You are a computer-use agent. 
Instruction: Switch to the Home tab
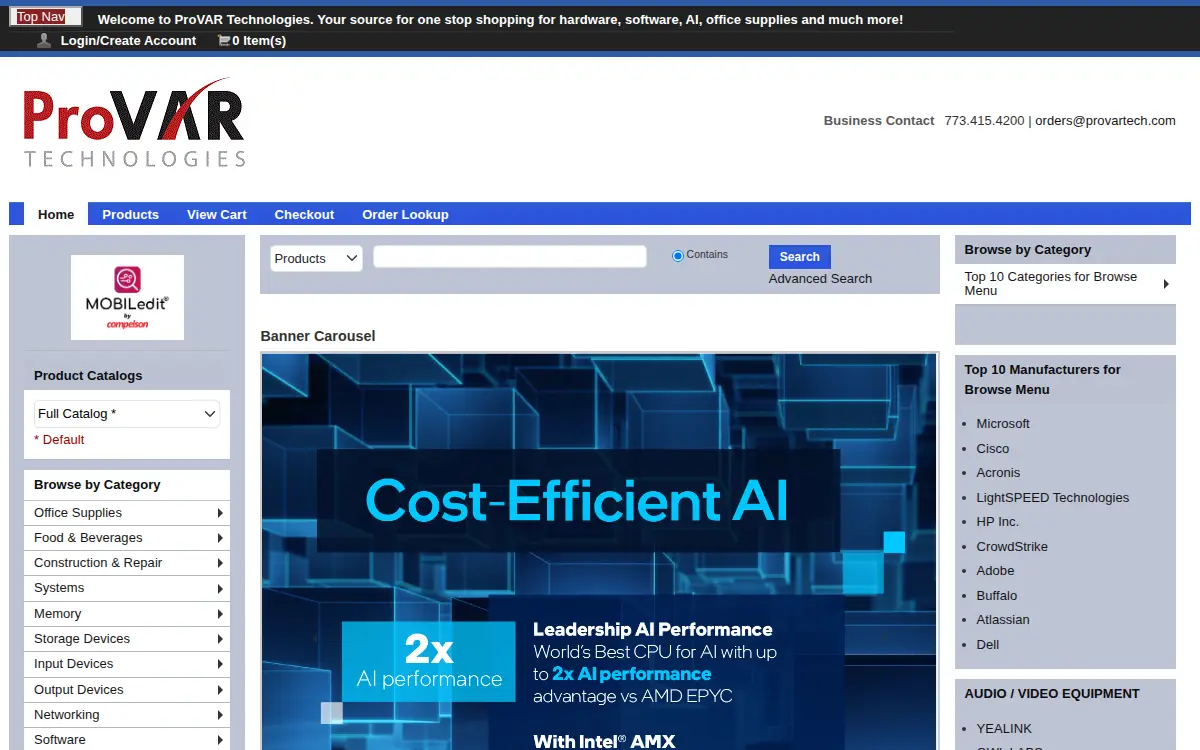tap(56, 214)
